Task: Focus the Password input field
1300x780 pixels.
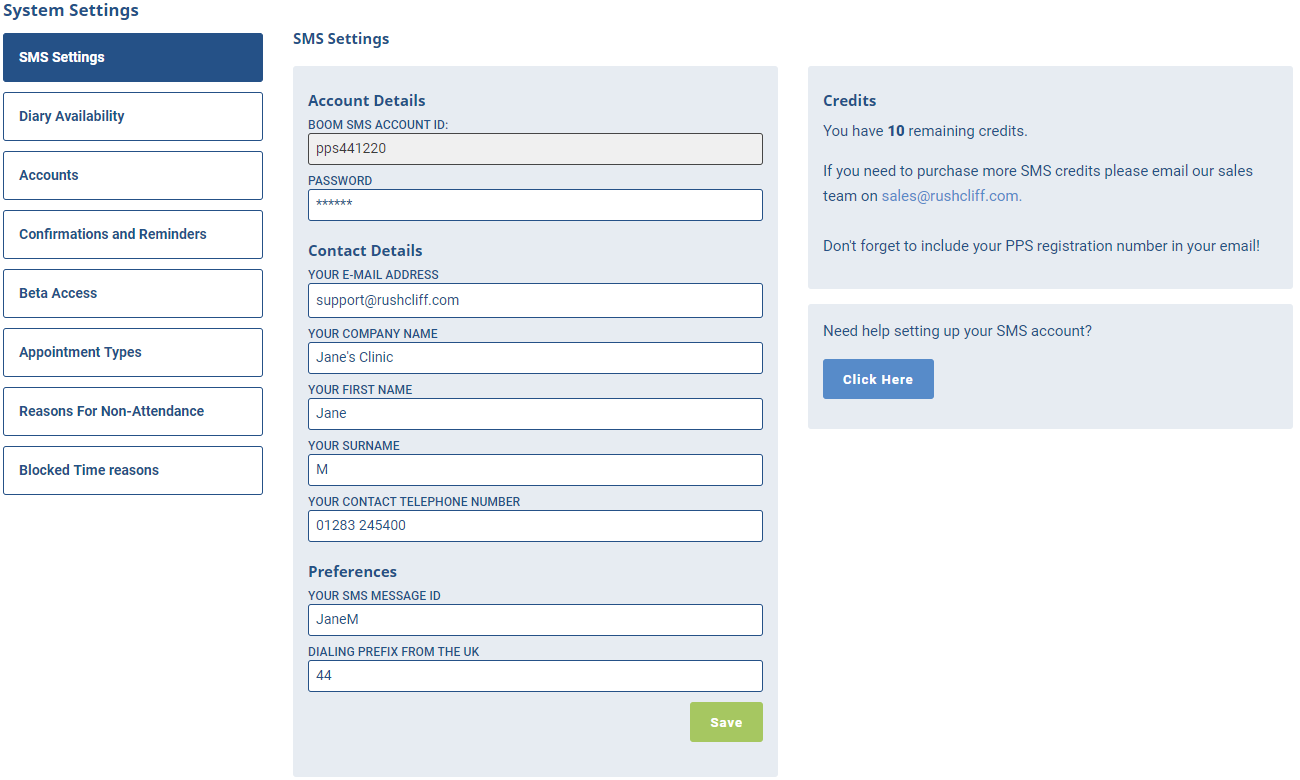Action: coord(535,205)
